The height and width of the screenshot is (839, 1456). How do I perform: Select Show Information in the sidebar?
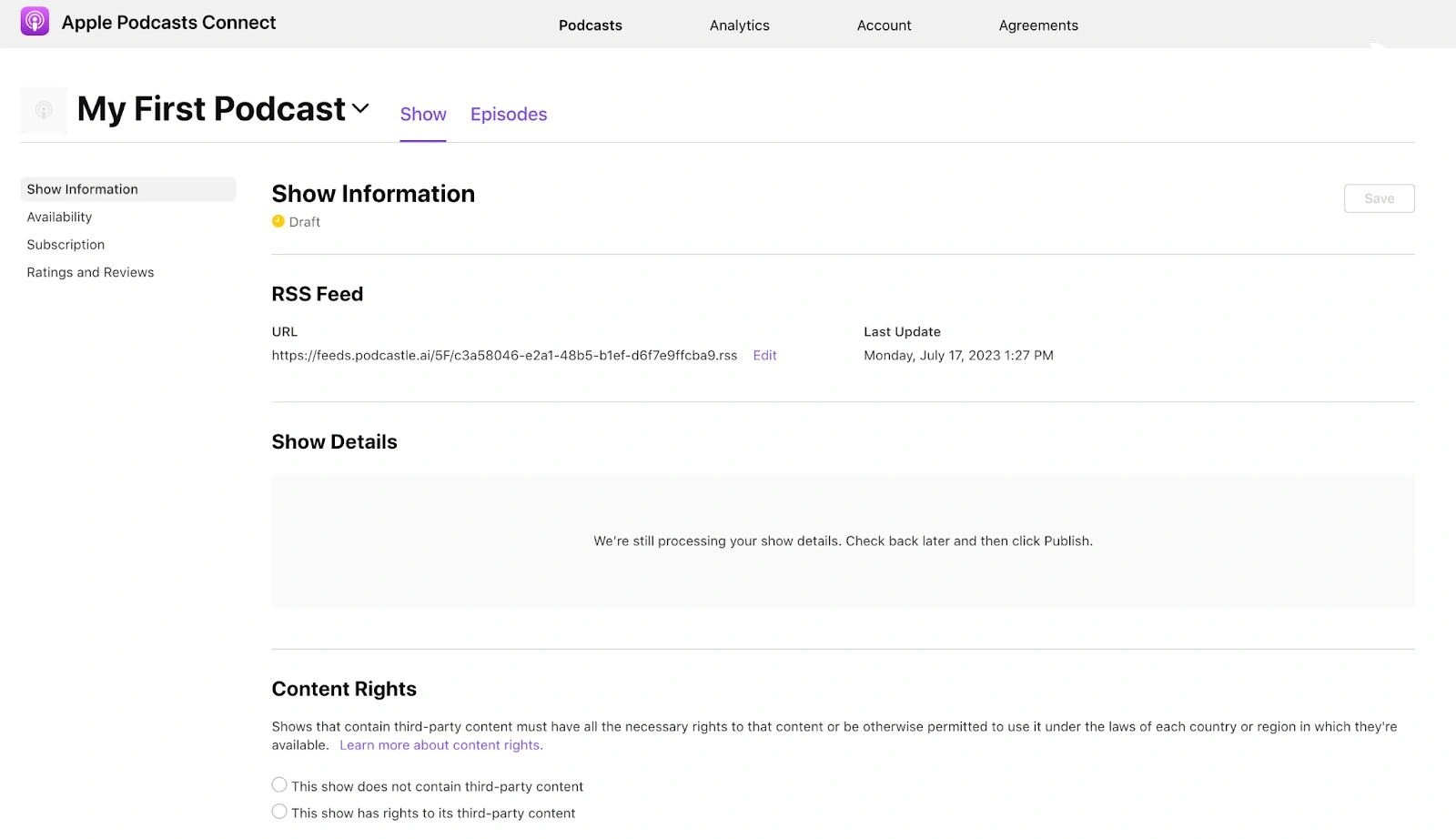[x=83, y=189]
